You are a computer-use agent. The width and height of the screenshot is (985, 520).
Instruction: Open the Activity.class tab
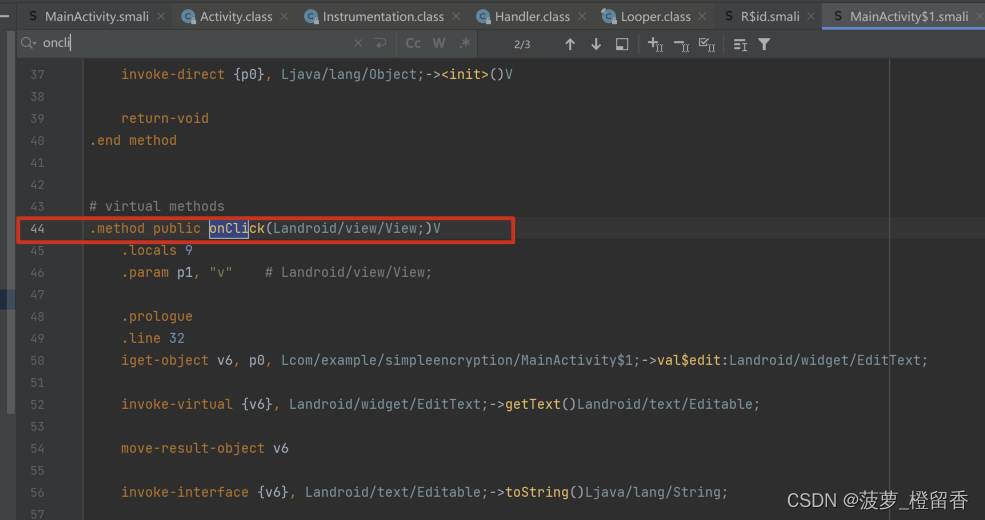(236, 16)
